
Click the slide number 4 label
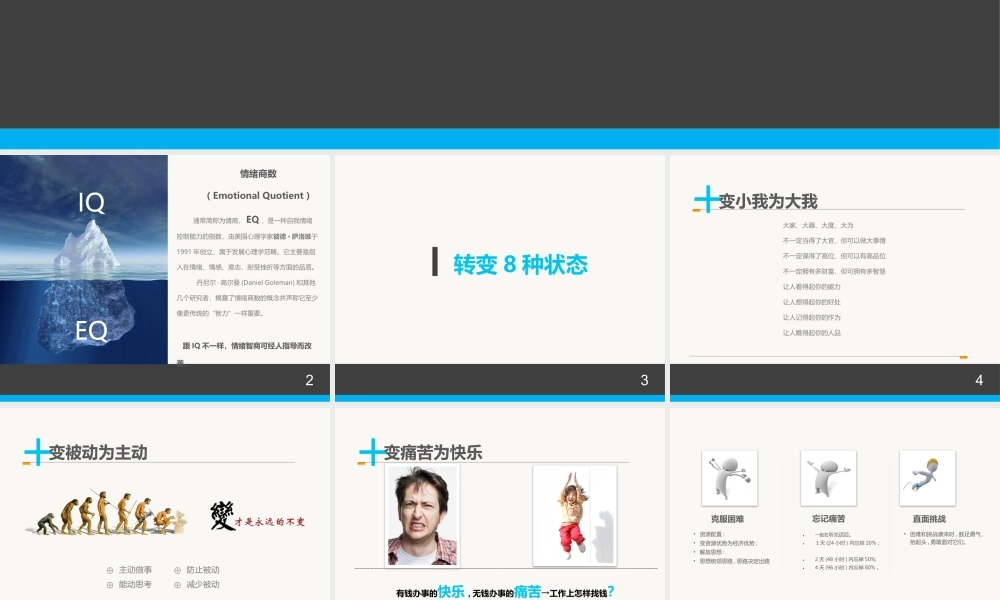click(982, 380)
